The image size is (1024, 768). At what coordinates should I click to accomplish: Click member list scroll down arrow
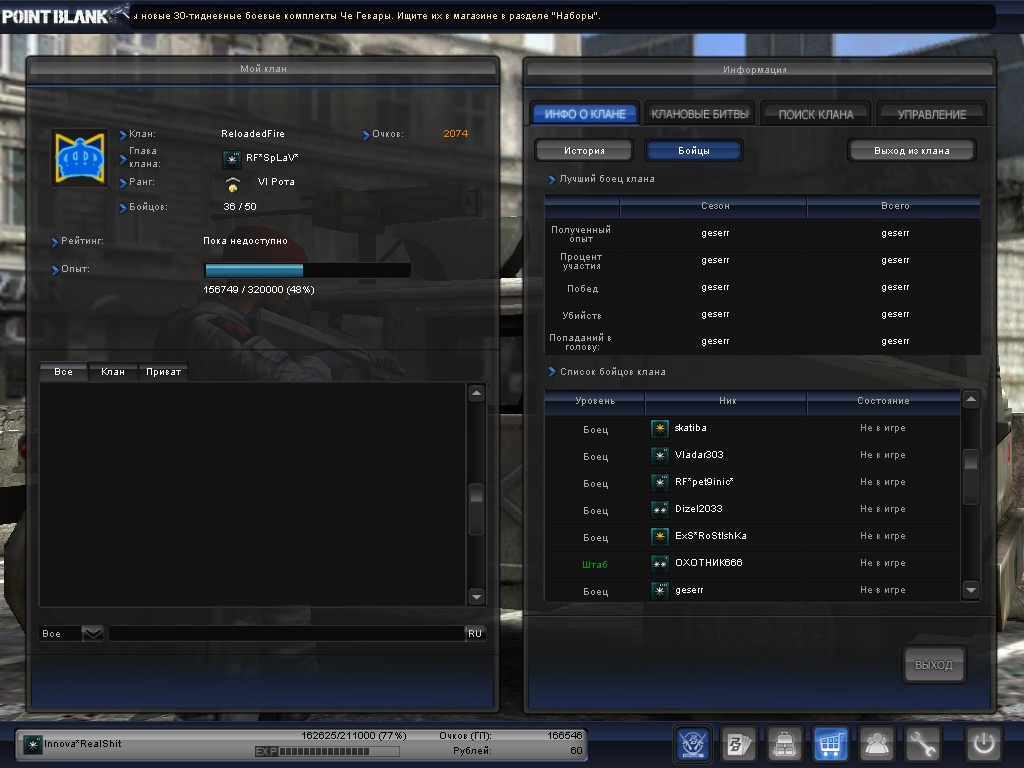click(971, 590)
